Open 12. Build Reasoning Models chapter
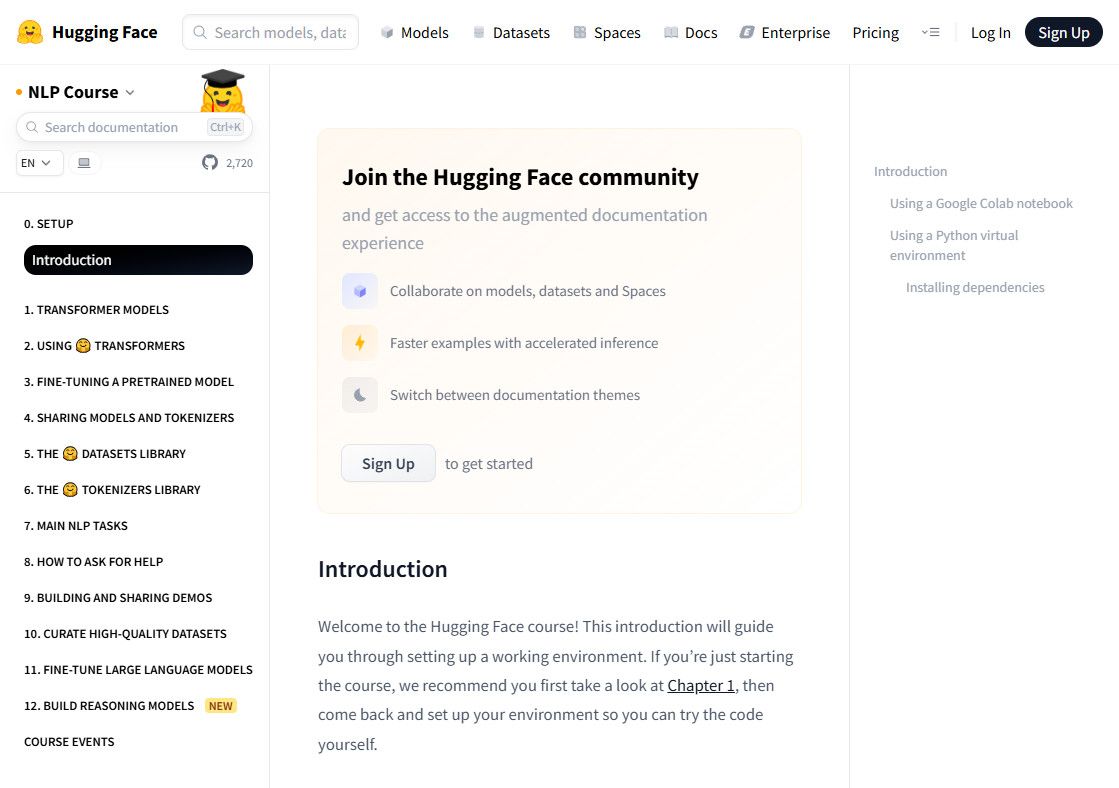 point(109,706)
